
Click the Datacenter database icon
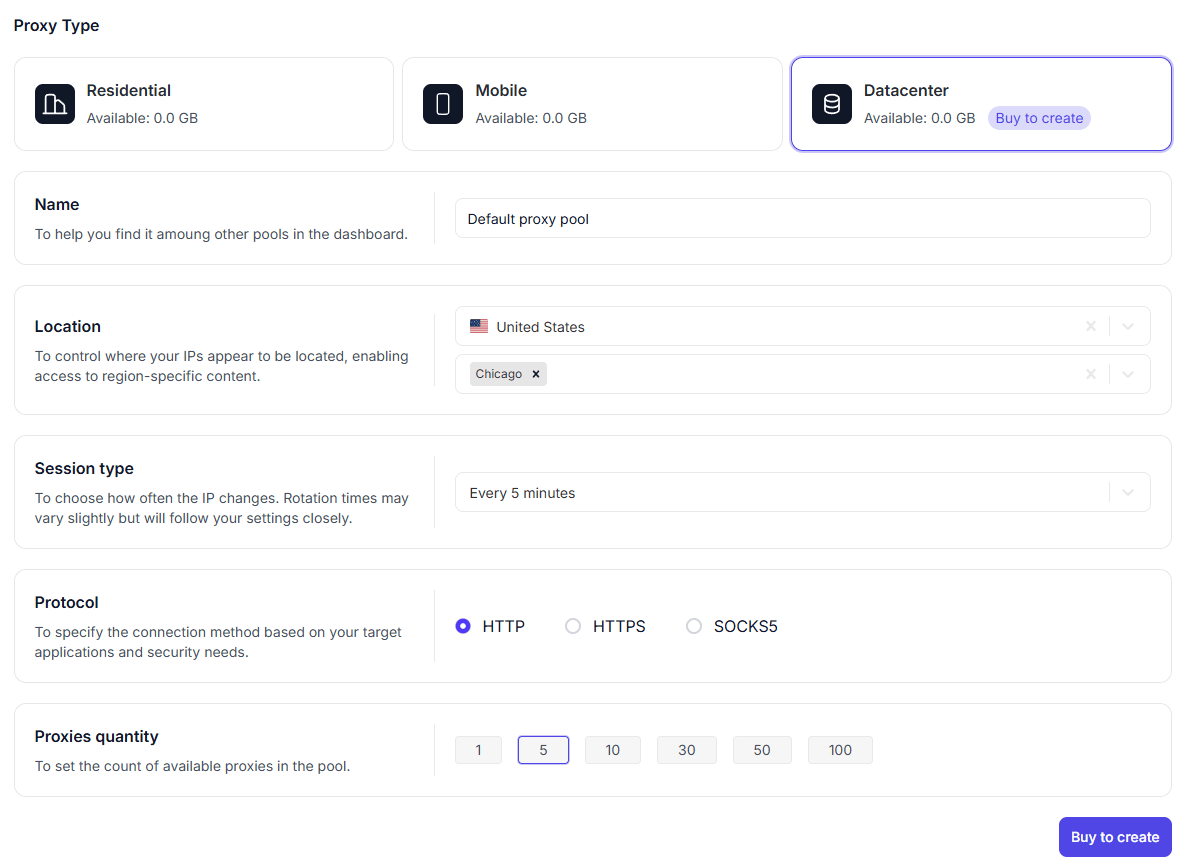click(x=832, y=103)
